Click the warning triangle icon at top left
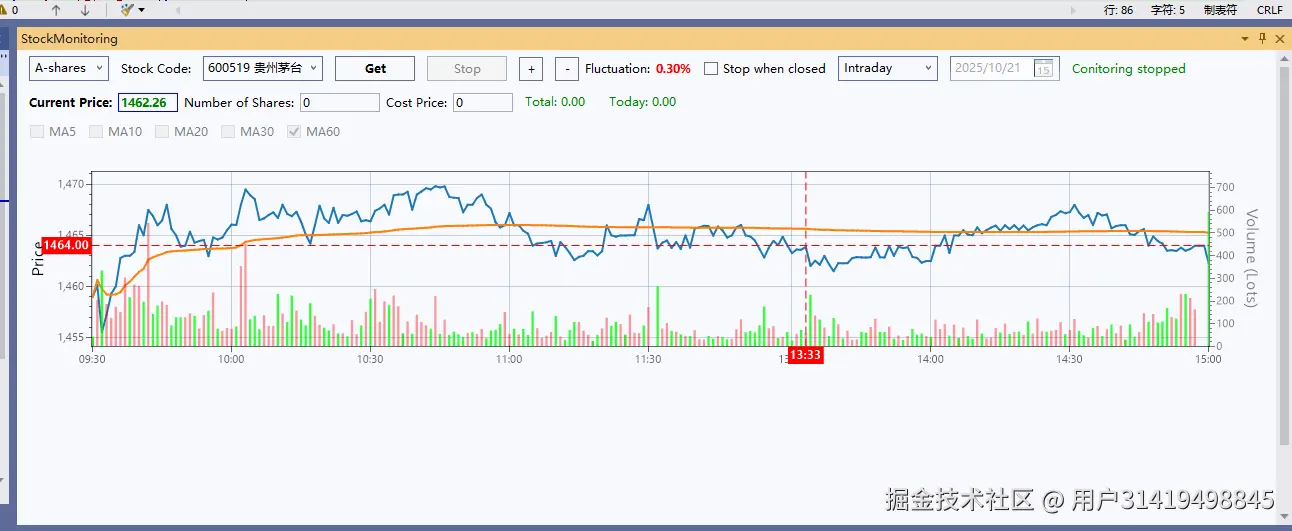Image resolution: width=1292 pixels, height=531 pixels. [x=3, y=10]
